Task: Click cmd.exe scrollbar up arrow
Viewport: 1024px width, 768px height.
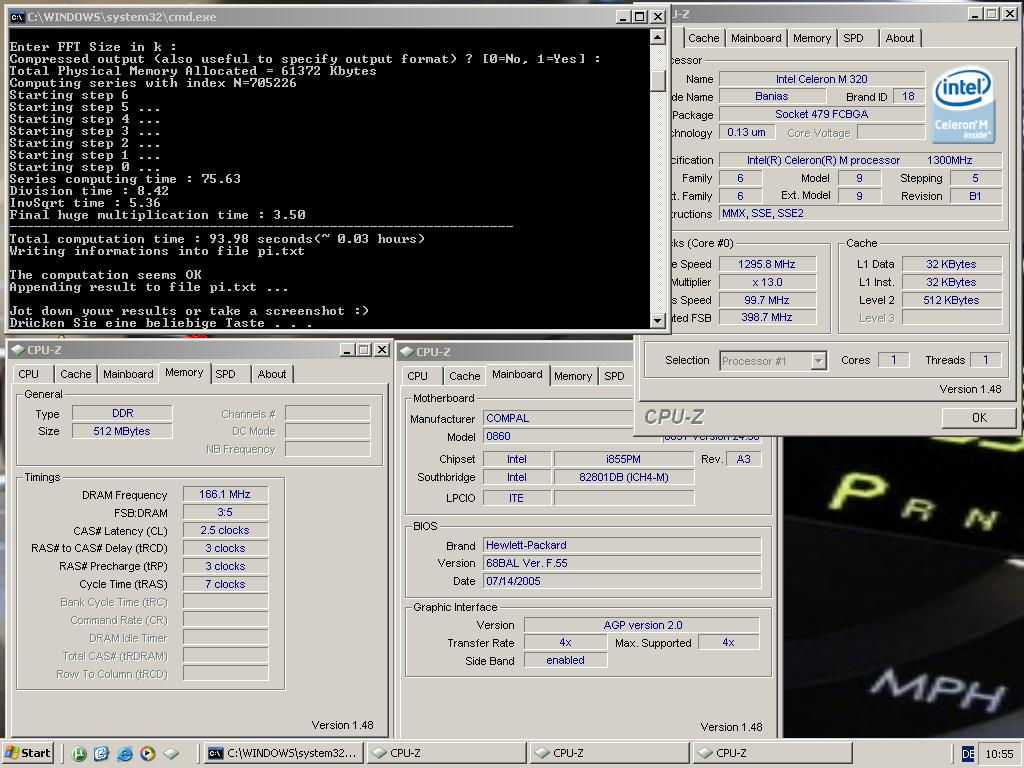Action: 658,38
